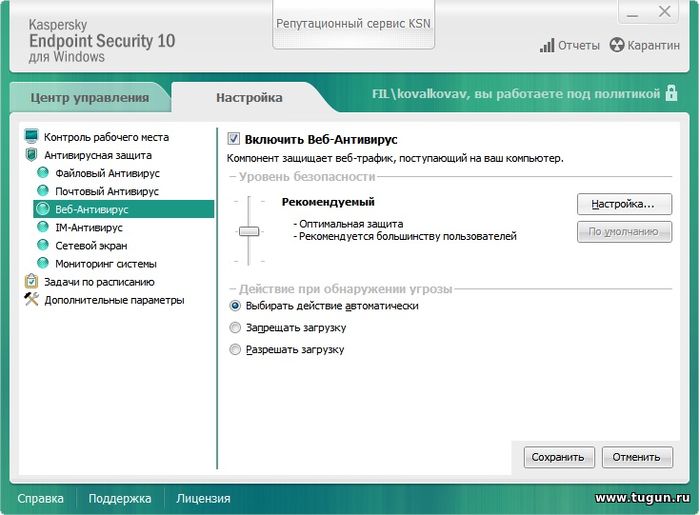
Task: Open Репутационный сервис KSN panel
Action: click(353, 24)
